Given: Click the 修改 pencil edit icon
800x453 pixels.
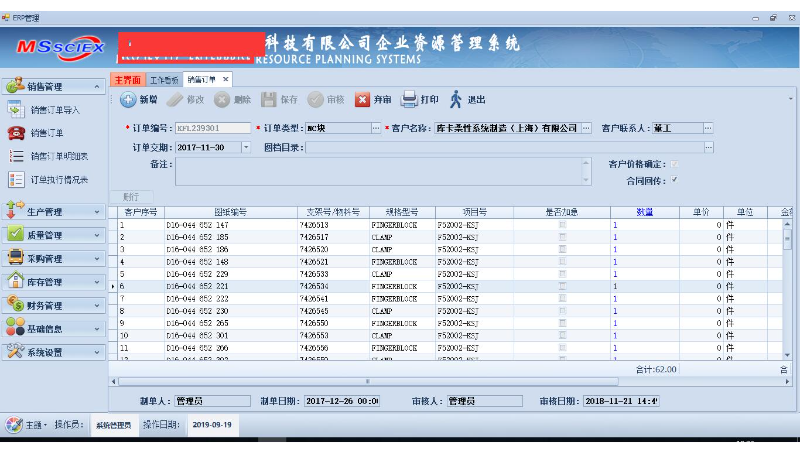Looking at the screenshot, I should tap(174, 99).
